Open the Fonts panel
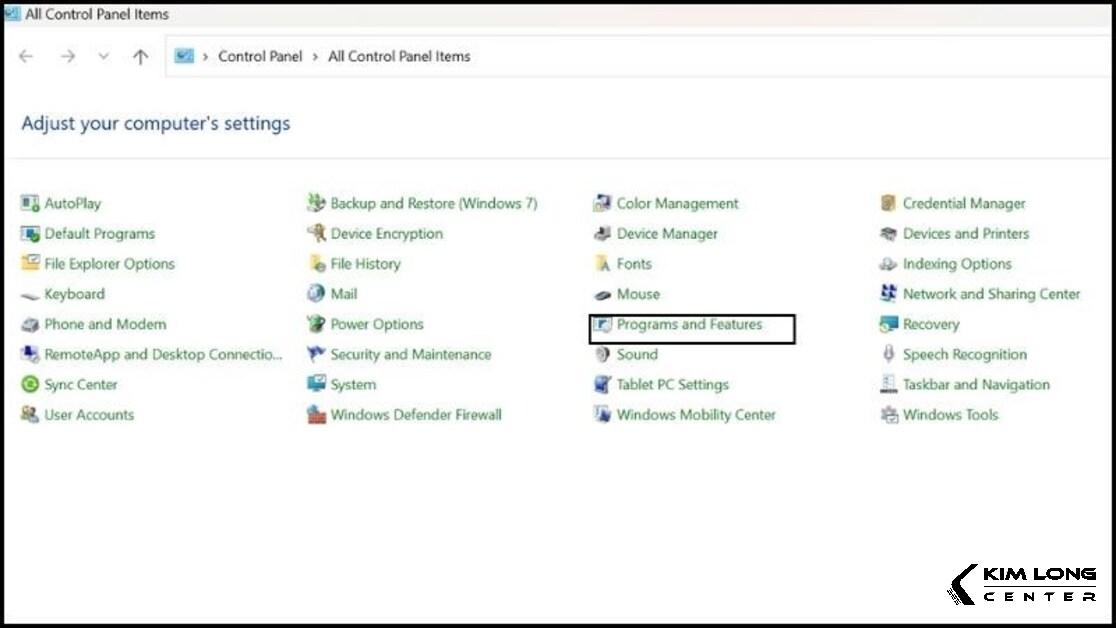1116x628 pixels. tap(634, 263)
